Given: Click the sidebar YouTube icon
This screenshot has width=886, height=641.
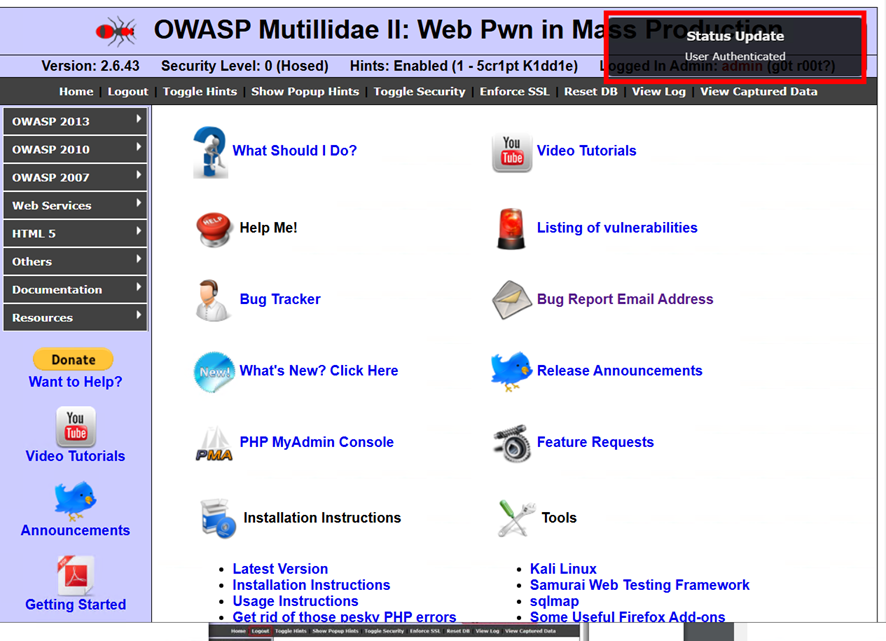Looking at the screenshot, I should 76,427.
